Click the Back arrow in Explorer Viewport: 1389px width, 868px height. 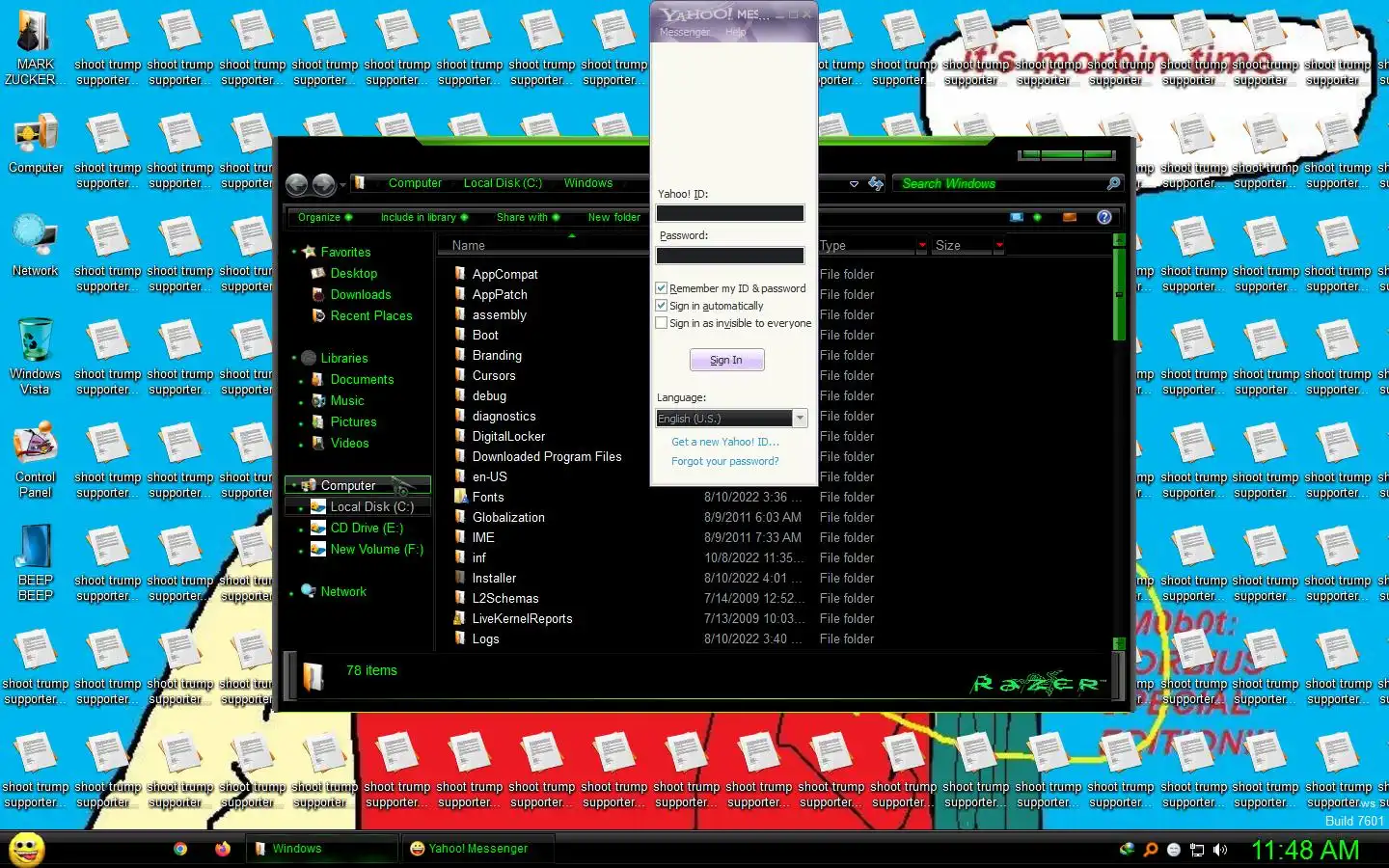click(x=296, y=184)
